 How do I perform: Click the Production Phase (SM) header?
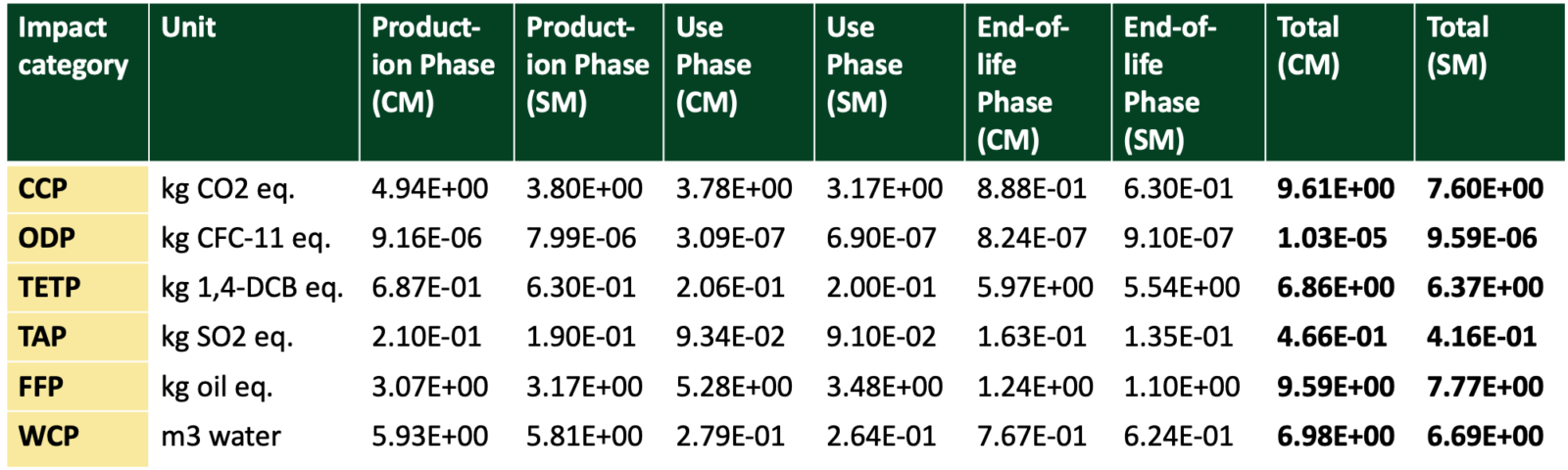587,65
